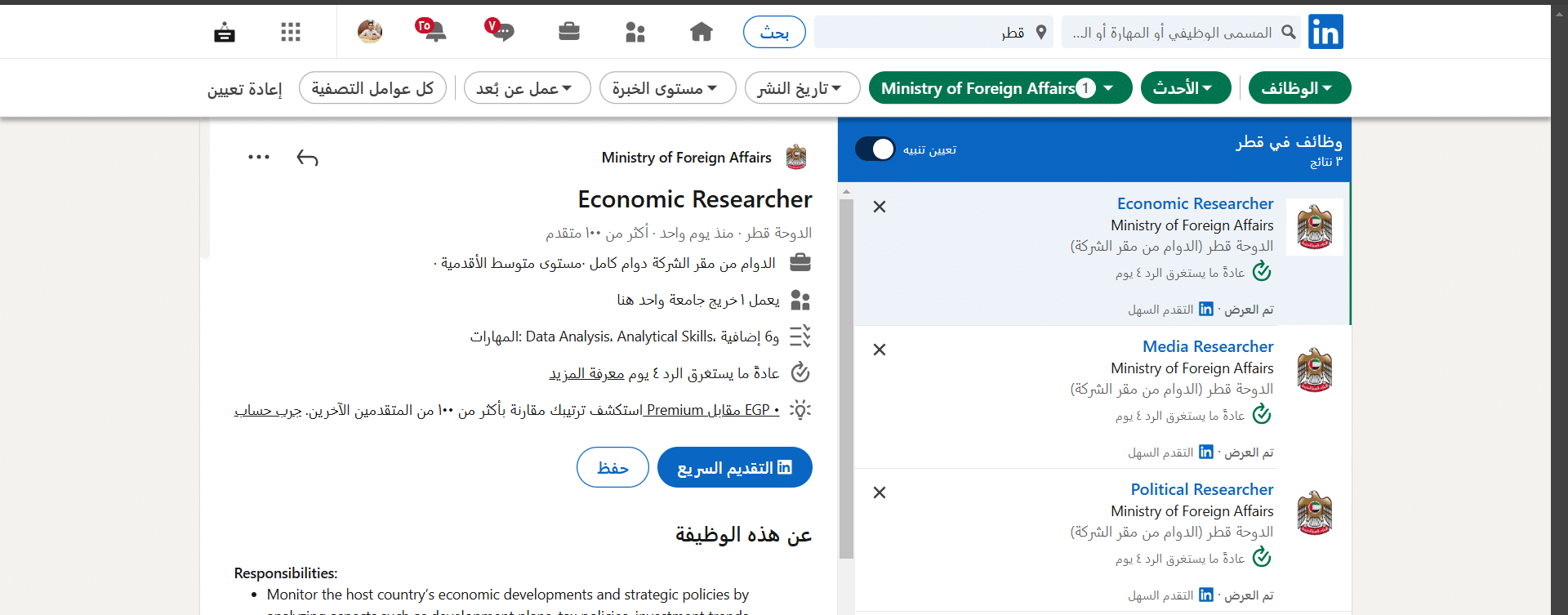Image resolution: width=1568 pixels, height=615 pixels.
Task: Toggle the job alert switch
Action: click(x=875, y=149)
